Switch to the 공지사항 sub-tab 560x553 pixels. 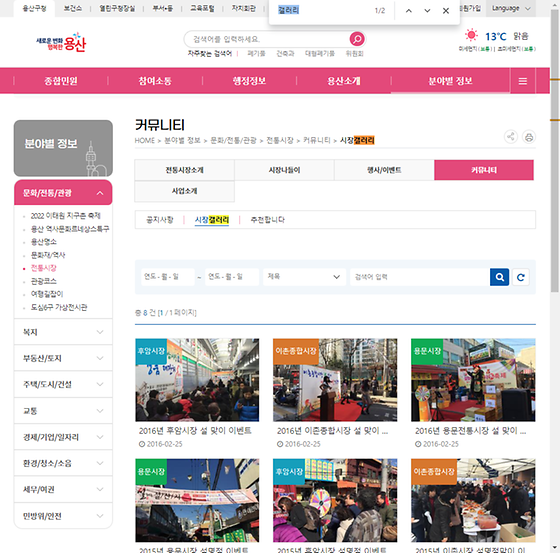(x=160, y=220)
